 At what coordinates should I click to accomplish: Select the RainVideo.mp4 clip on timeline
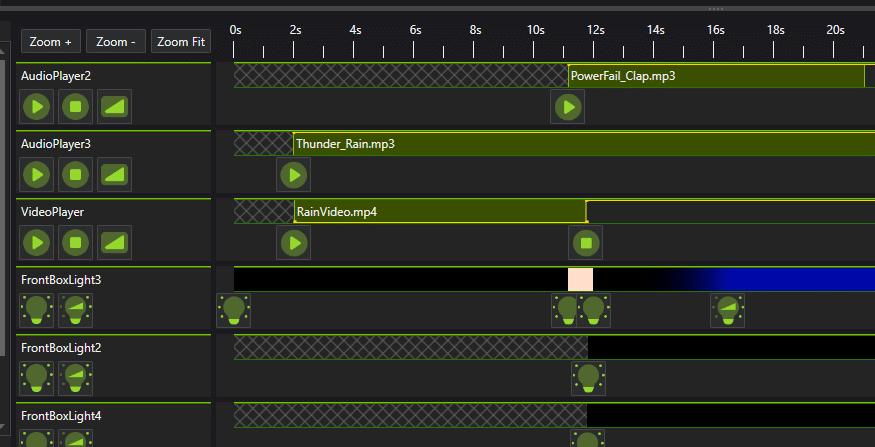coord(440,211)
